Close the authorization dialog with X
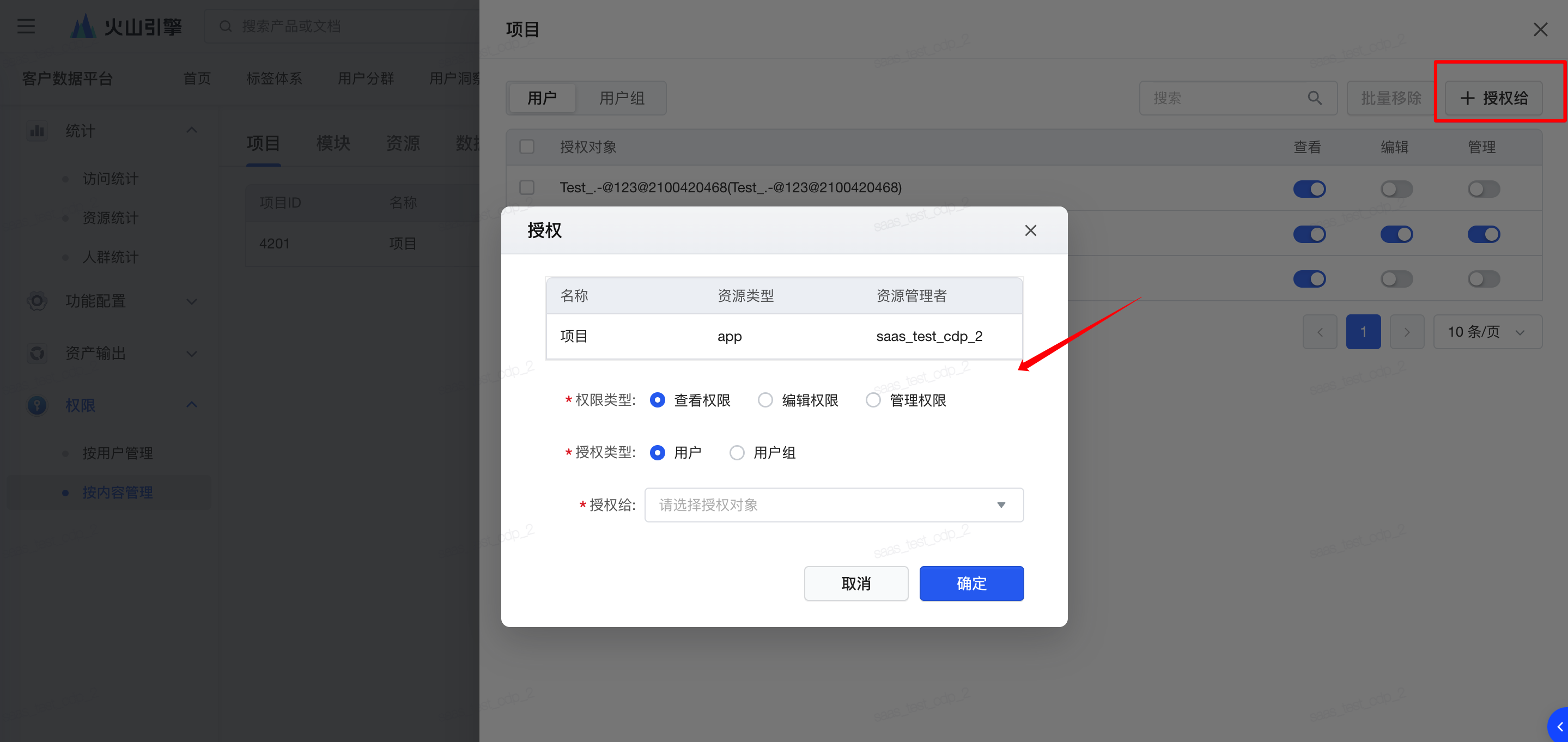Viewport: 1568px width, 742px height. [x=1030, y=230]
